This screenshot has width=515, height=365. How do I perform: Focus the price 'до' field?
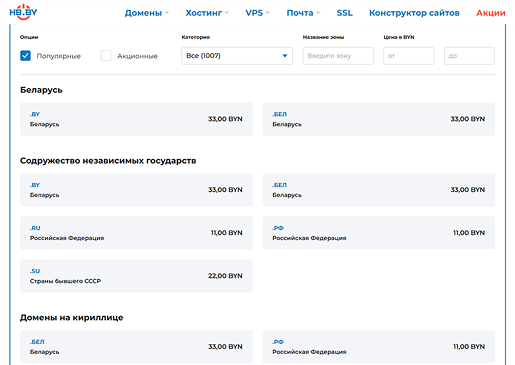(x=469, y=56)
